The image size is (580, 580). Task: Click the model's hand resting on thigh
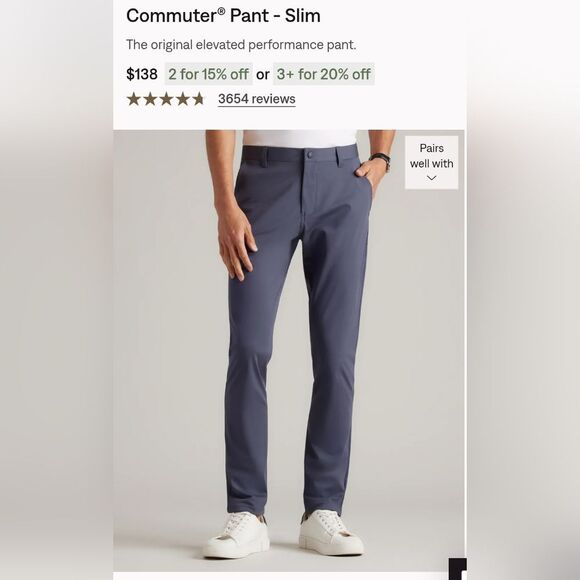[237, 243]
